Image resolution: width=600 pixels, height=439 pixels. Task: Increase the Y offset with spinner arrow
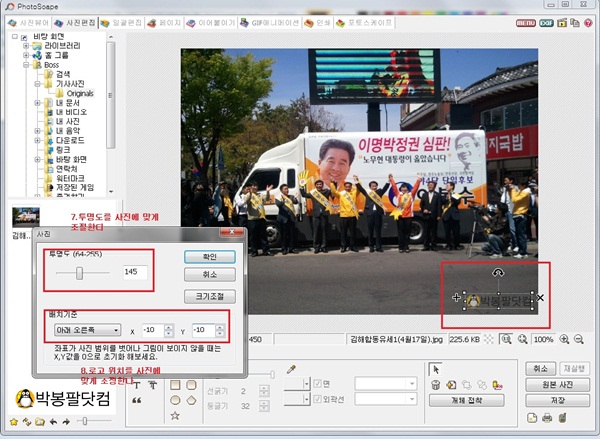[222, 327]
